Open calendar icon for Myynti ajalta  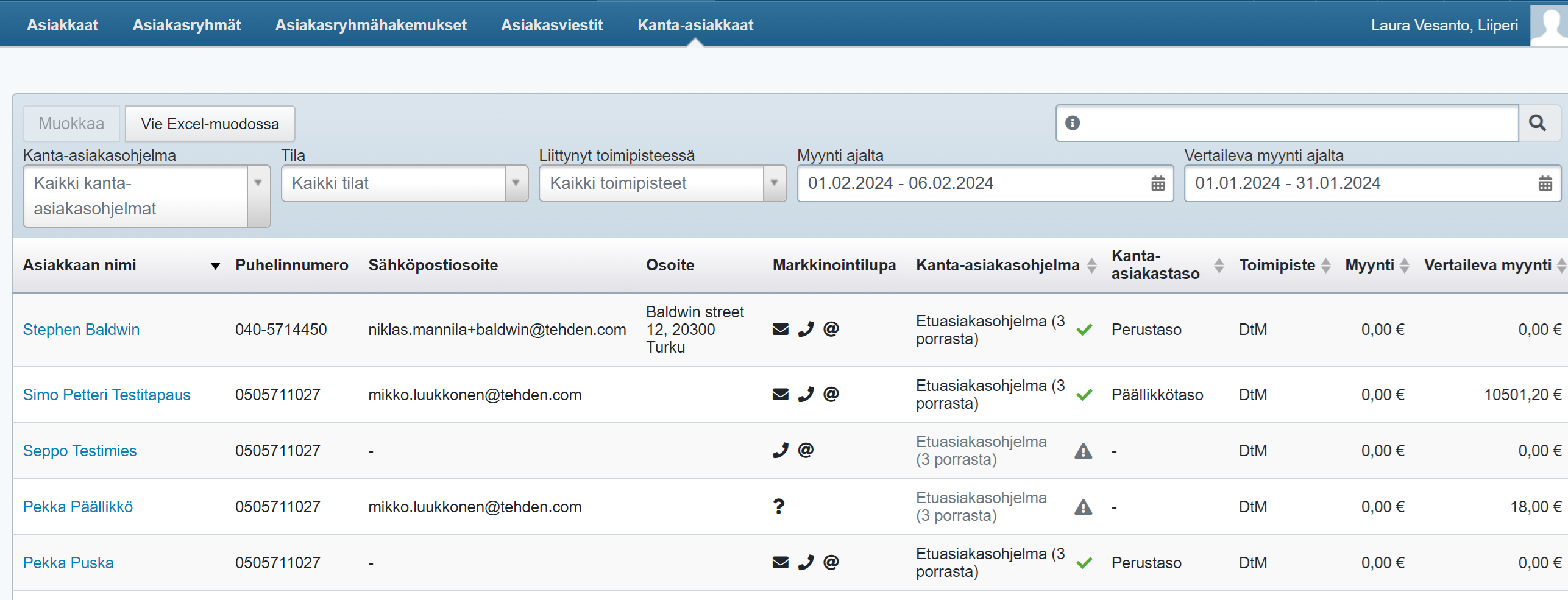[1157, 183]
